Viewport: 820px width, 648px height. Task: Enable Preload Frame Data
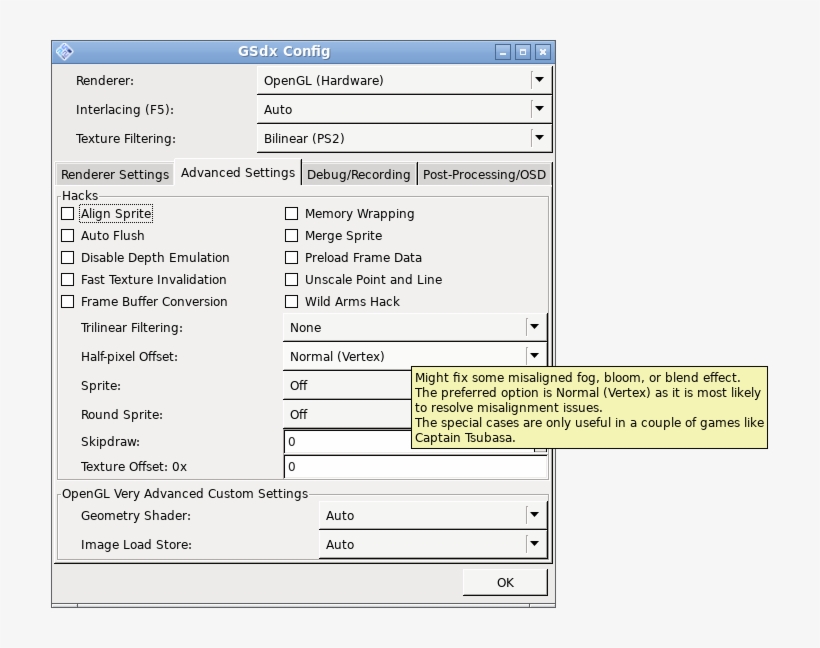(x=292, y=258)
